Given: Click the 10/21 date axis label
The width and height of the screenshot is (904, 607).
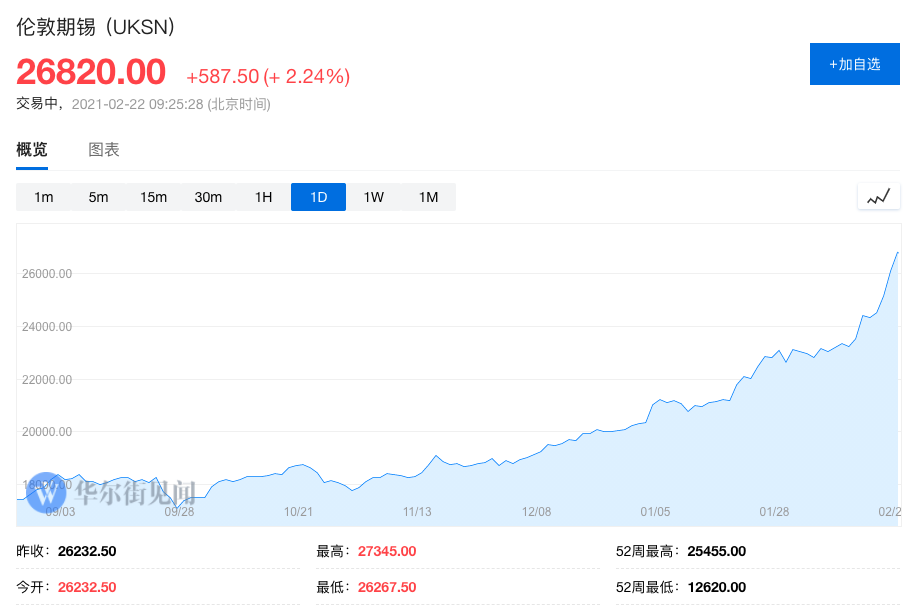Looking at the screenshot, I should coord(298,512).
